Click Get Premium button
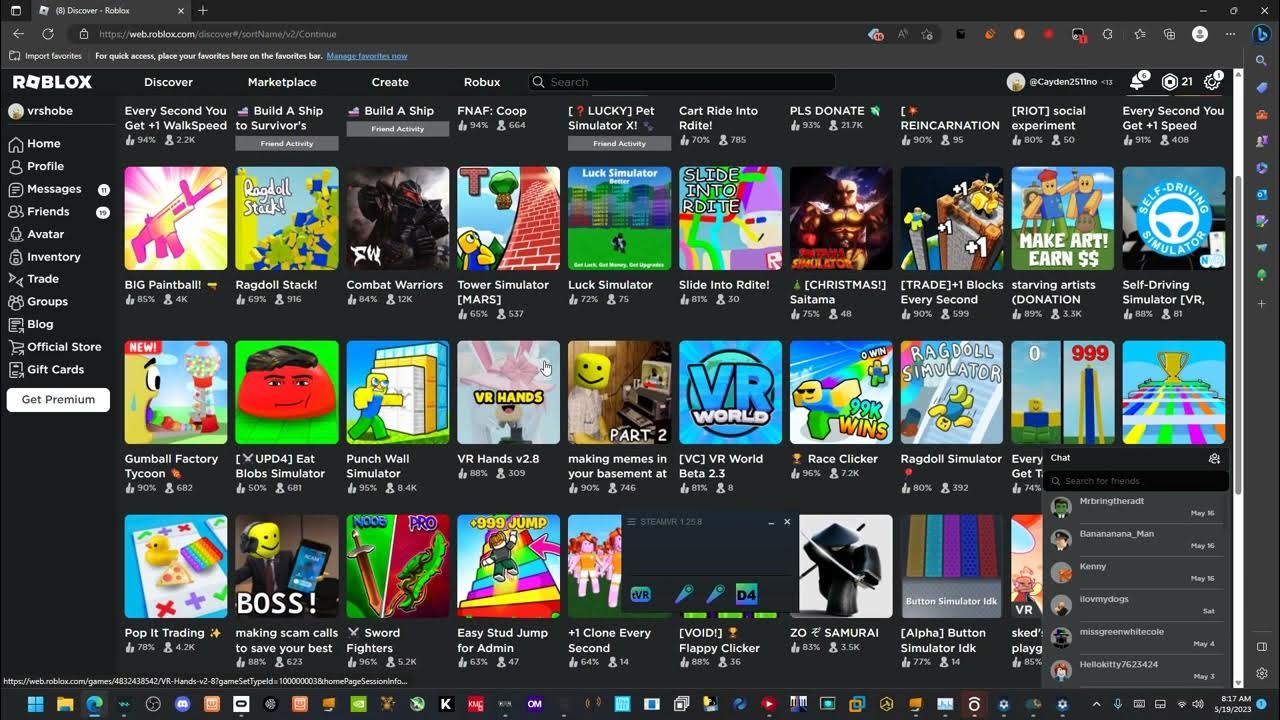 pyautogui.click(x=58, y=399)
